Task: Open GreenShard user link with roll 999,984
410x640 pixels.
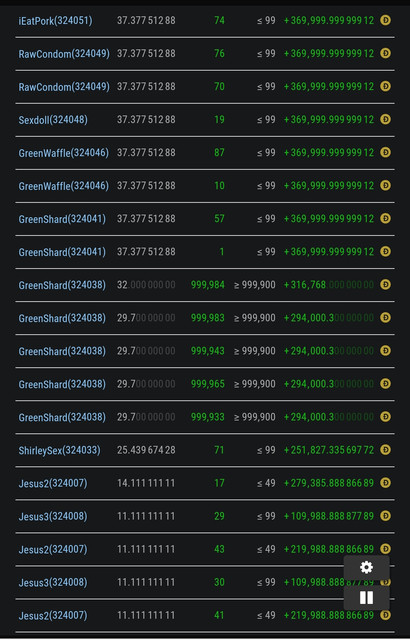Action: coord(62,285)
